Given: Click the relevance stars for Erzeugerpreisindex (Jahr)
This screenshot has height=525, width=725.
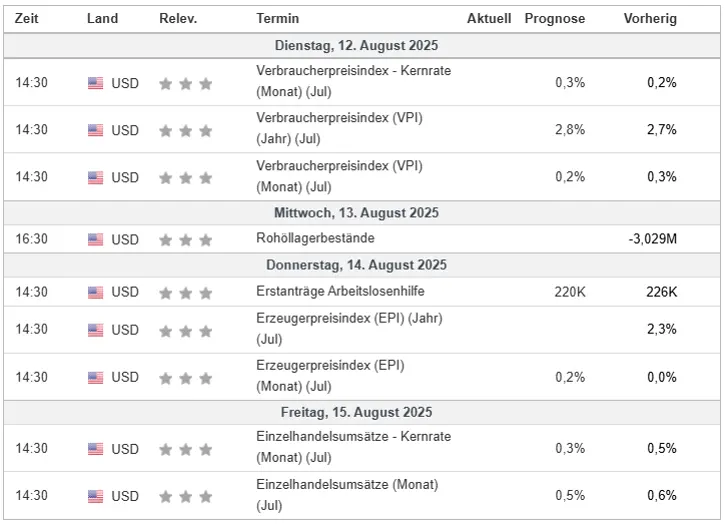Looking at the screenshot, I should (x=185, y=331).
